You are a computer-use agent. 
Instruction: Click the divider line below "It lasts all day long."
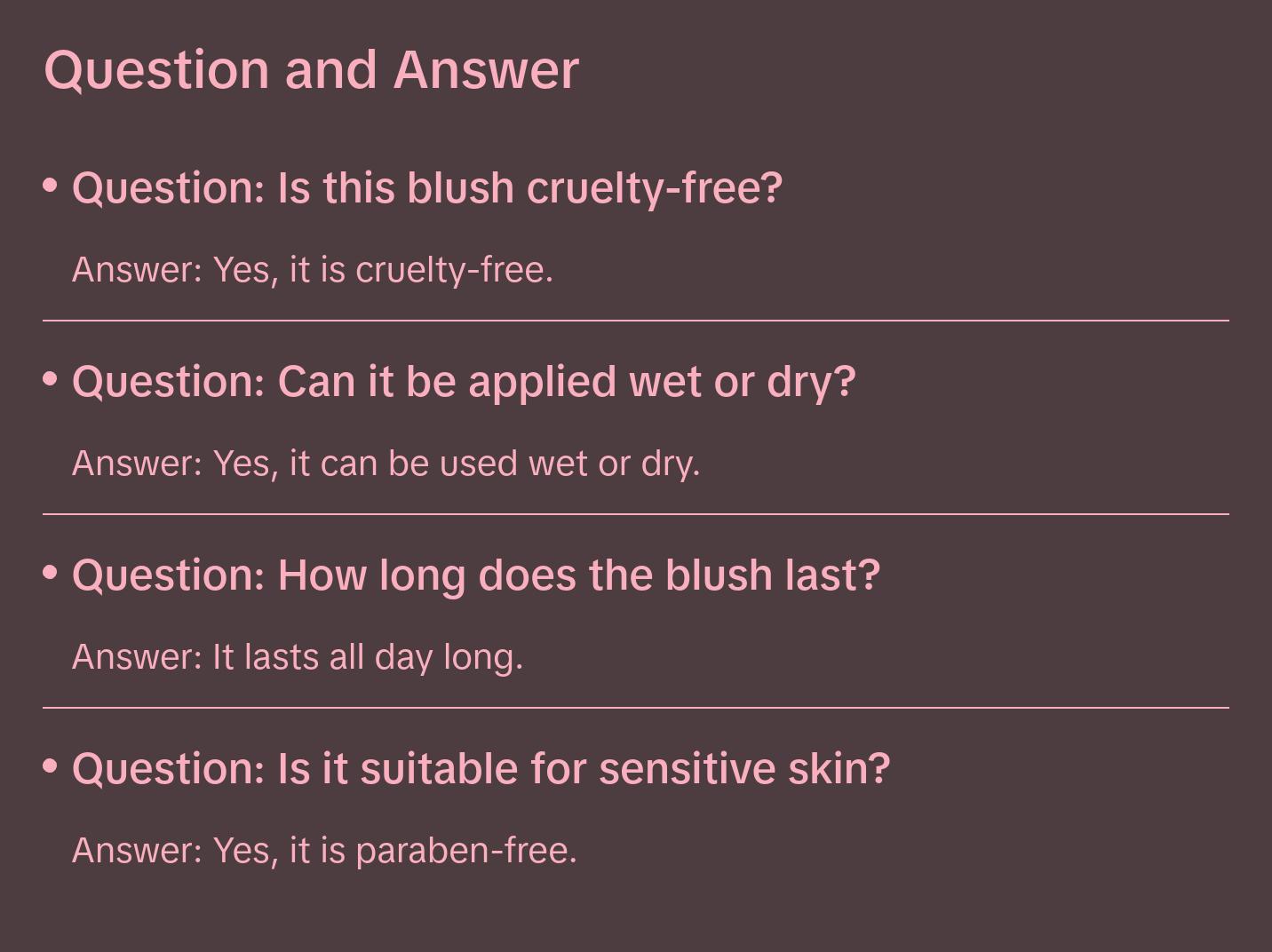click(x=636, y=708)
